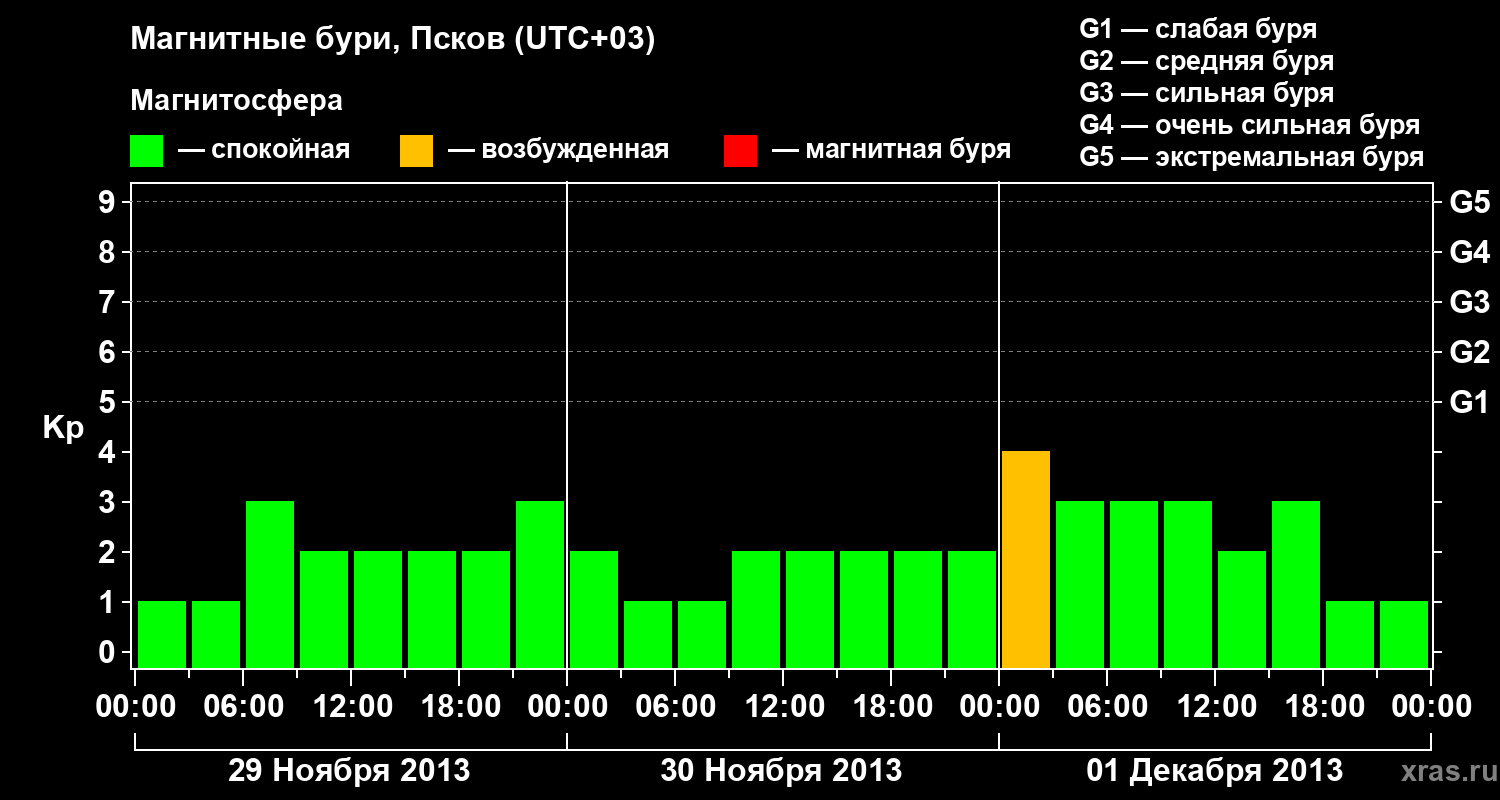Click the "Kp" axis label
The height and width of the screenshot is (800, 1500).
[63, 428]
